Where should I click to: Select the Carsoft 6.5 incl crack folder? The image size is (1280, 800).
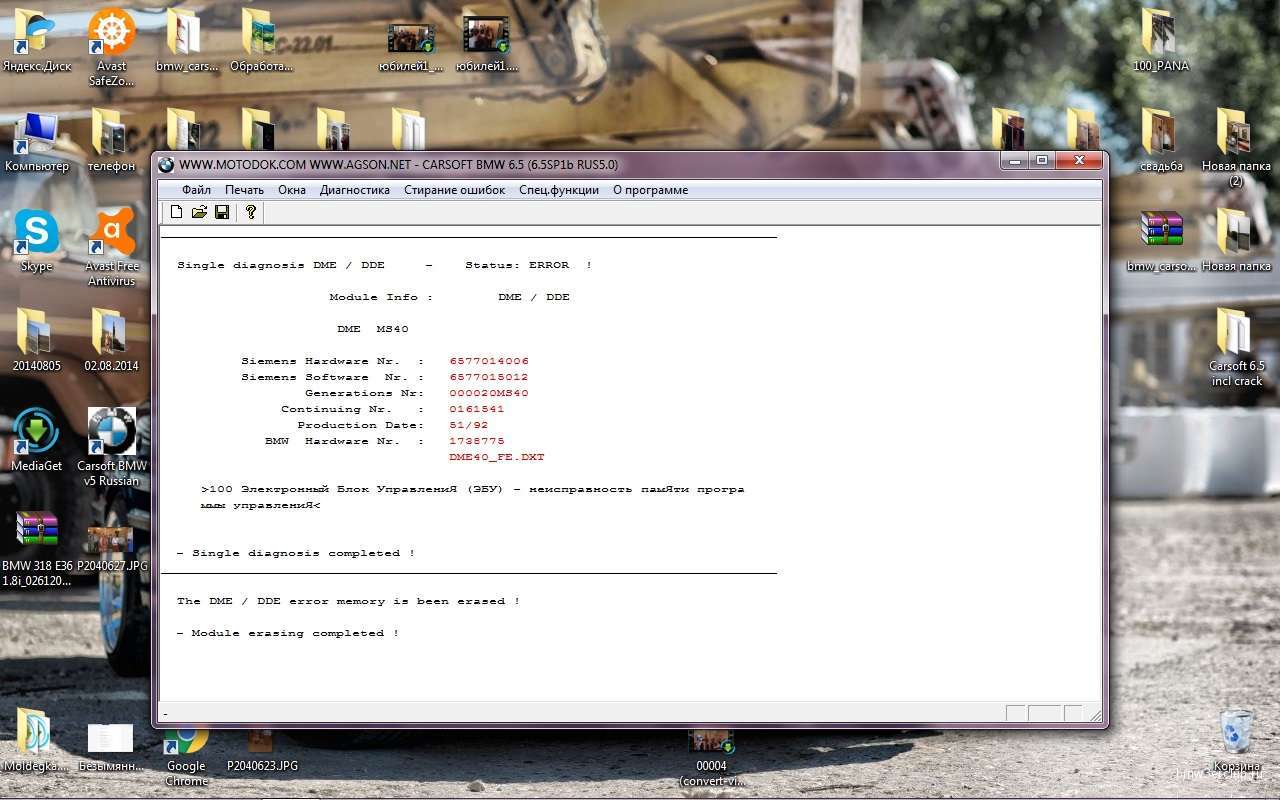[x=1236, y=347]
